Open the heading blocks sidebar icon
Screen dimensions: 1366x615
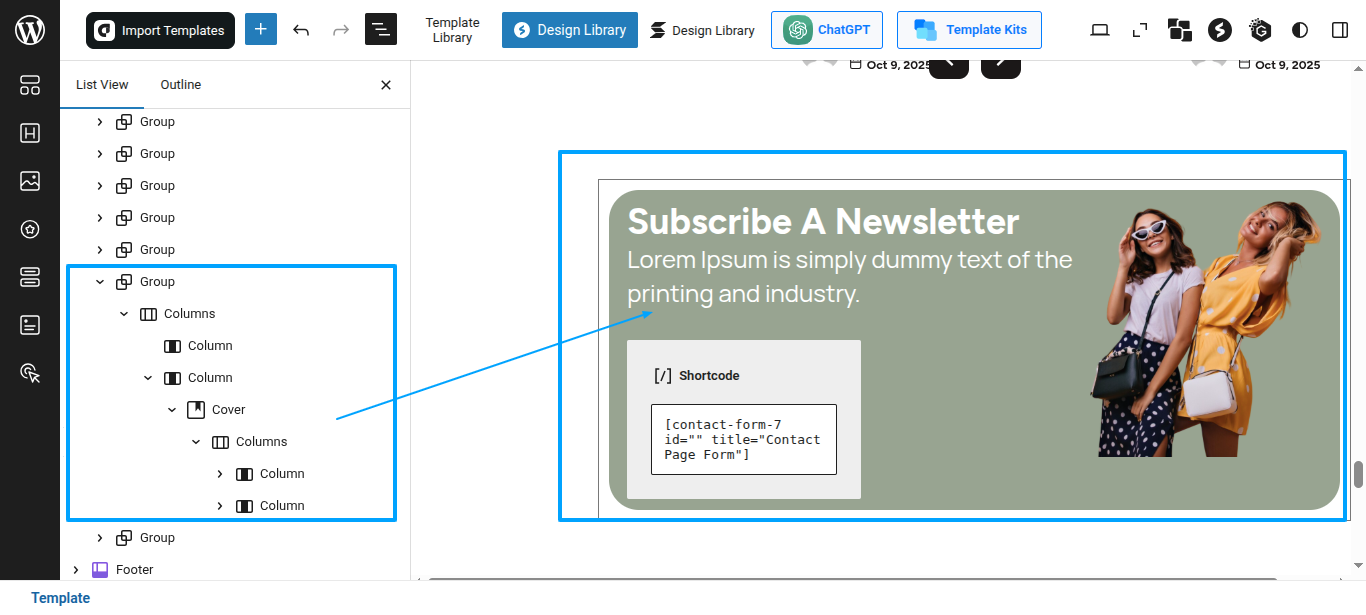pyautogui.click(x=30, y=133)
